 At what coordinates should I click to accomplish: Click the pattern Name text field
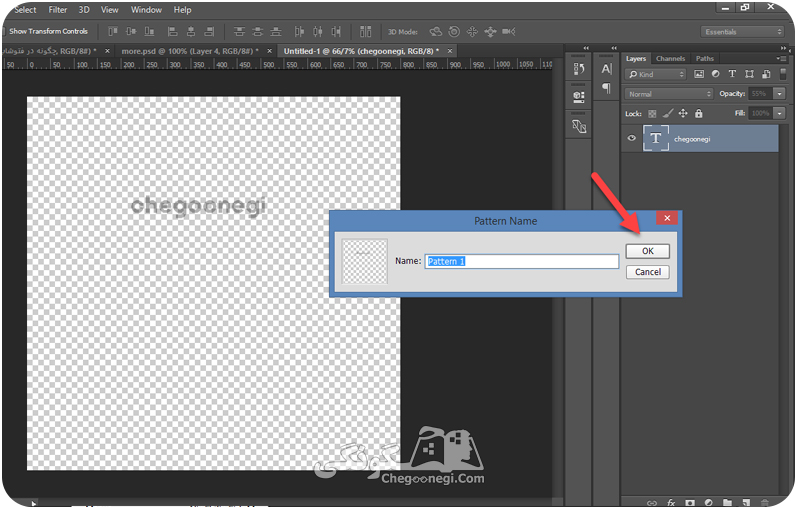click(x=522, y=261)
